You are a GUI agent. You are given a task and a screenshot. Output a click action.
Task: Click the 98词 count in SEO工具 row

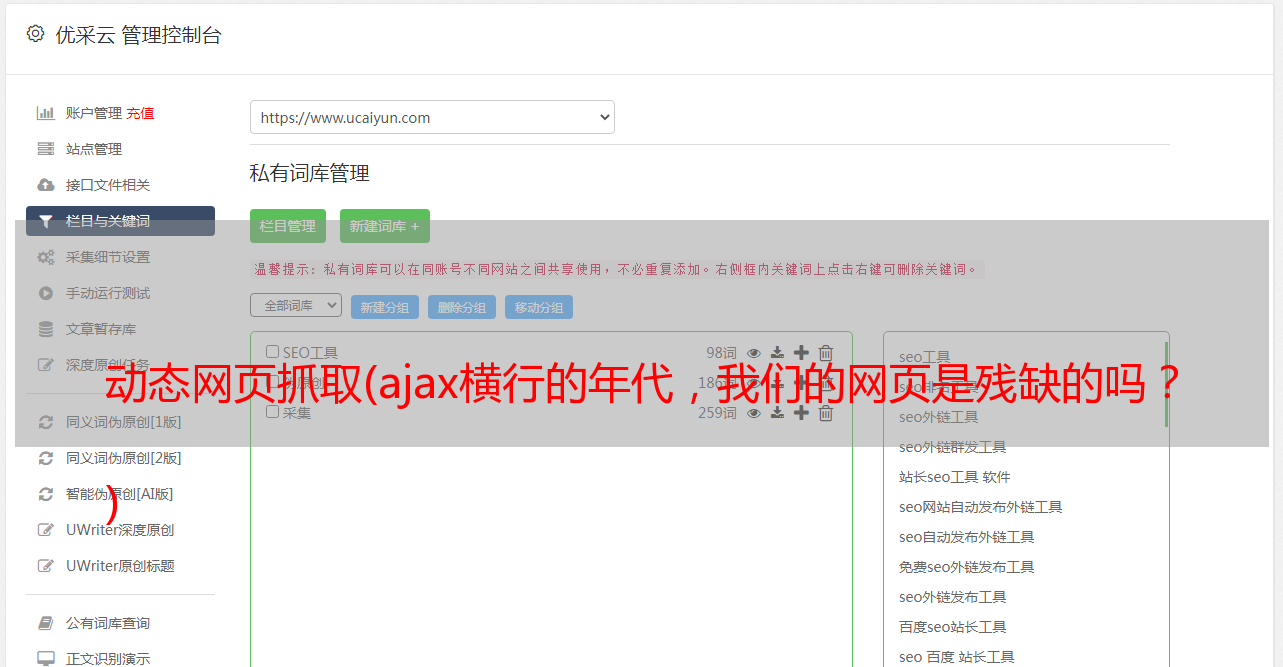[x=721, y=353]
